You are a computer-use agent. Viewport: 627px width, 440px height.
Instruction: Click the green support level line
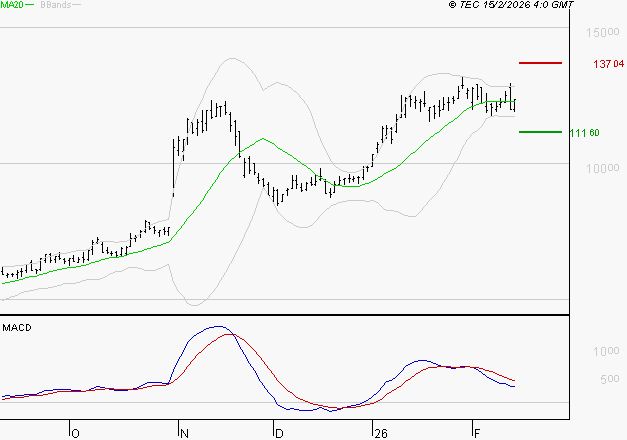tap(540, 132)
